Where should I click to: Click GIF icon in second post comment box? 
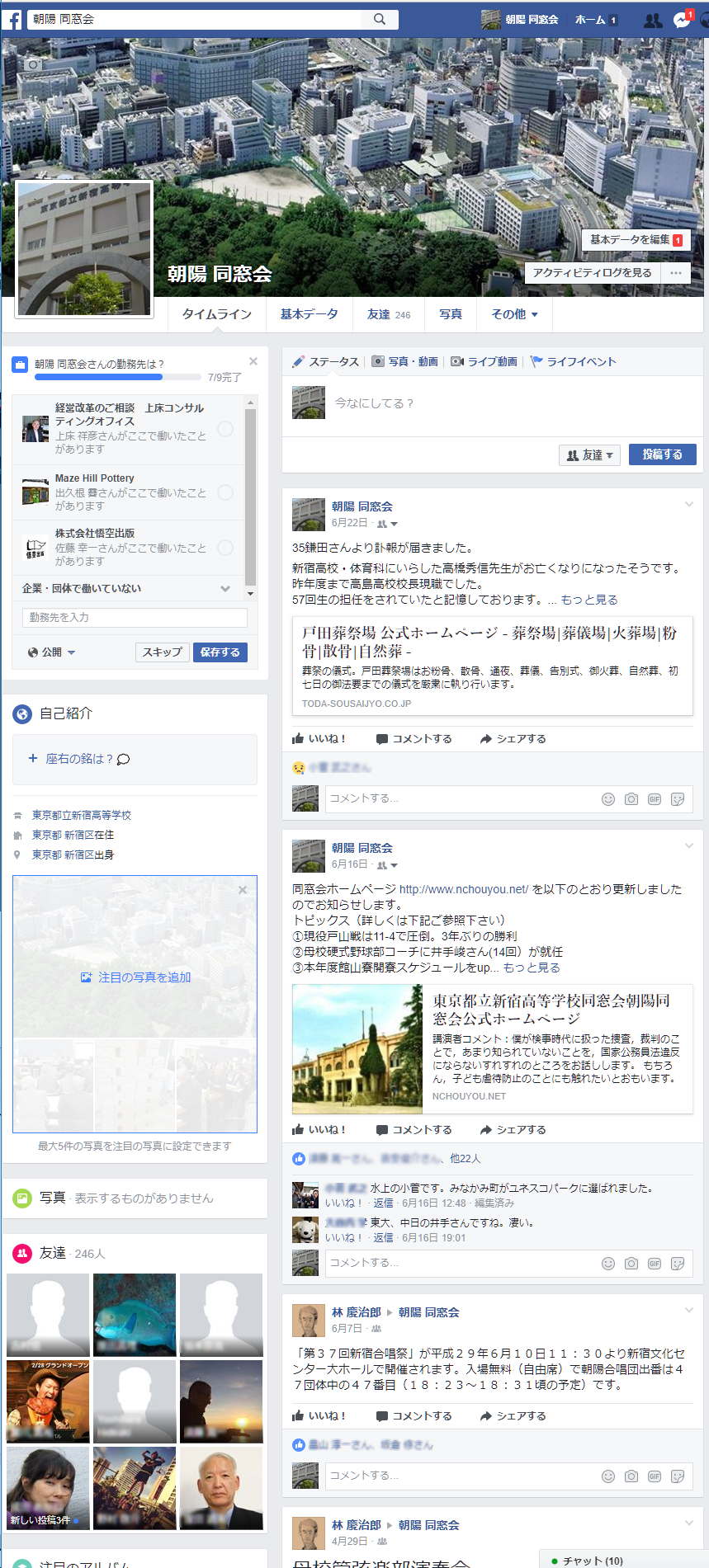tap(655, 1264)
